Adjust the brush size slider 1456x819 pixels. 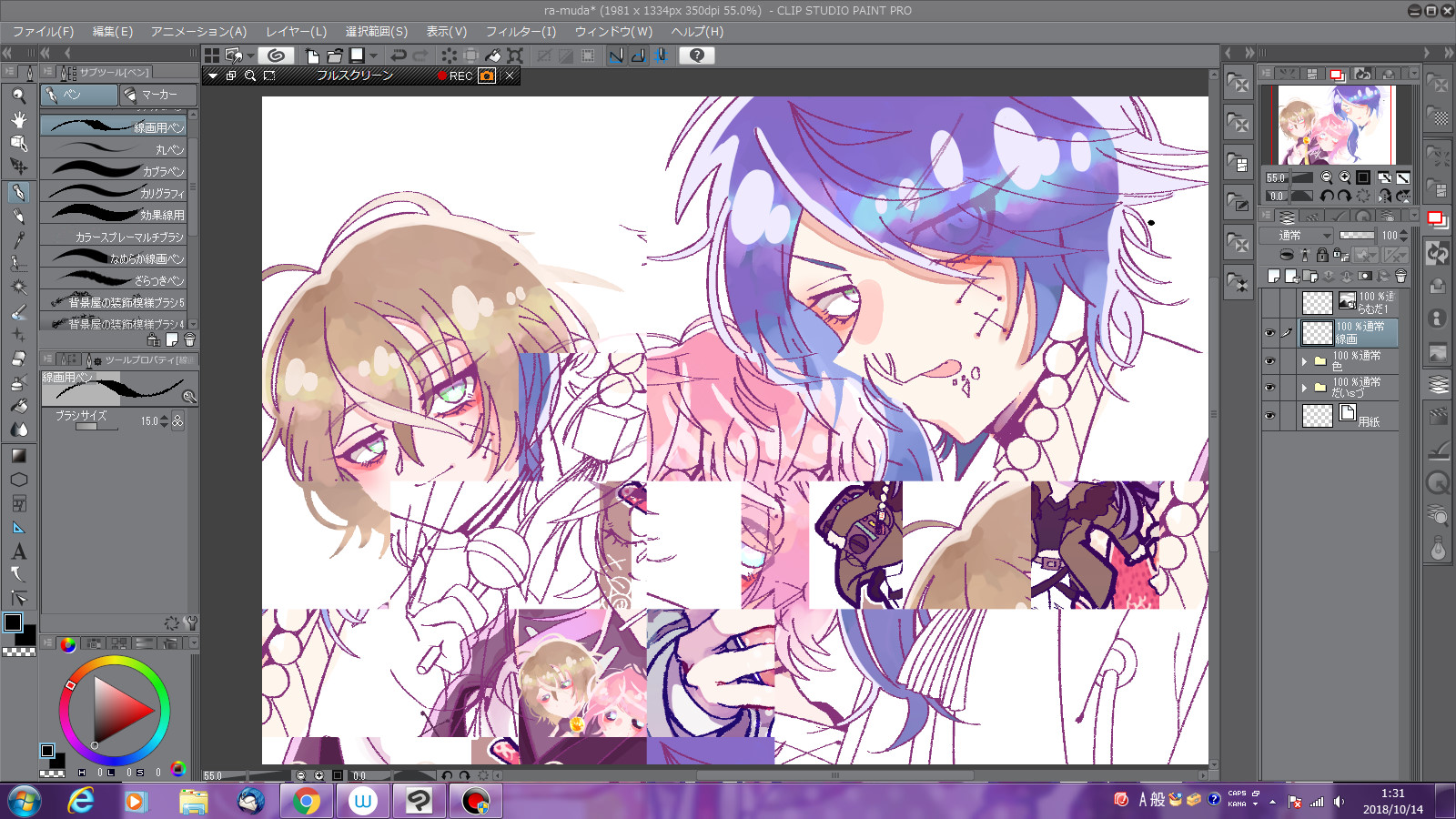(96, 426)
